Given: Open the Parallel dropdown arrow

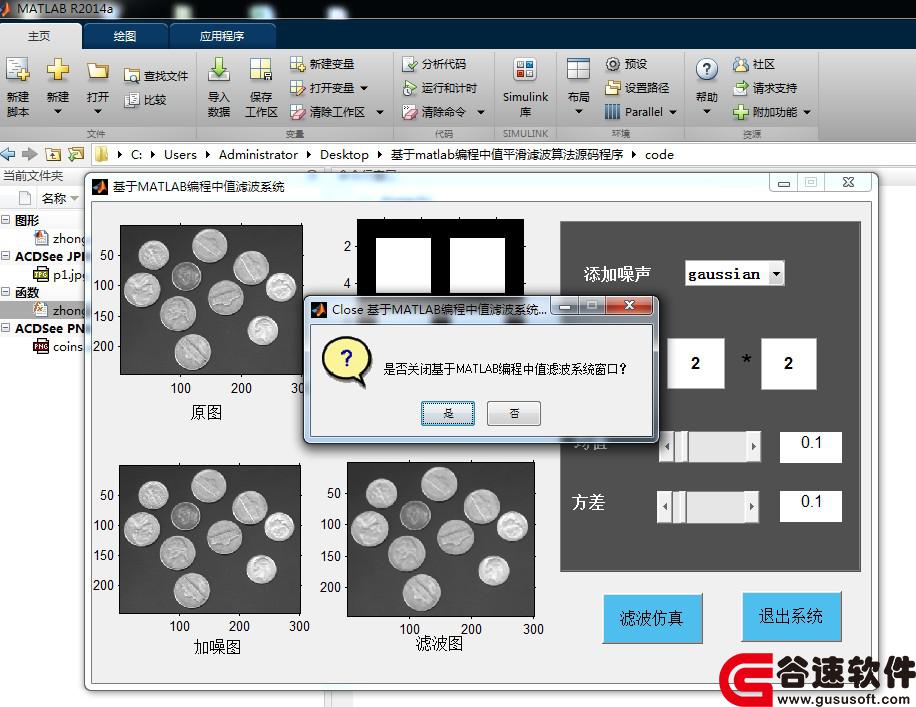Looking at the screenshot, I should pyautogui.click(x=673, y=112).
